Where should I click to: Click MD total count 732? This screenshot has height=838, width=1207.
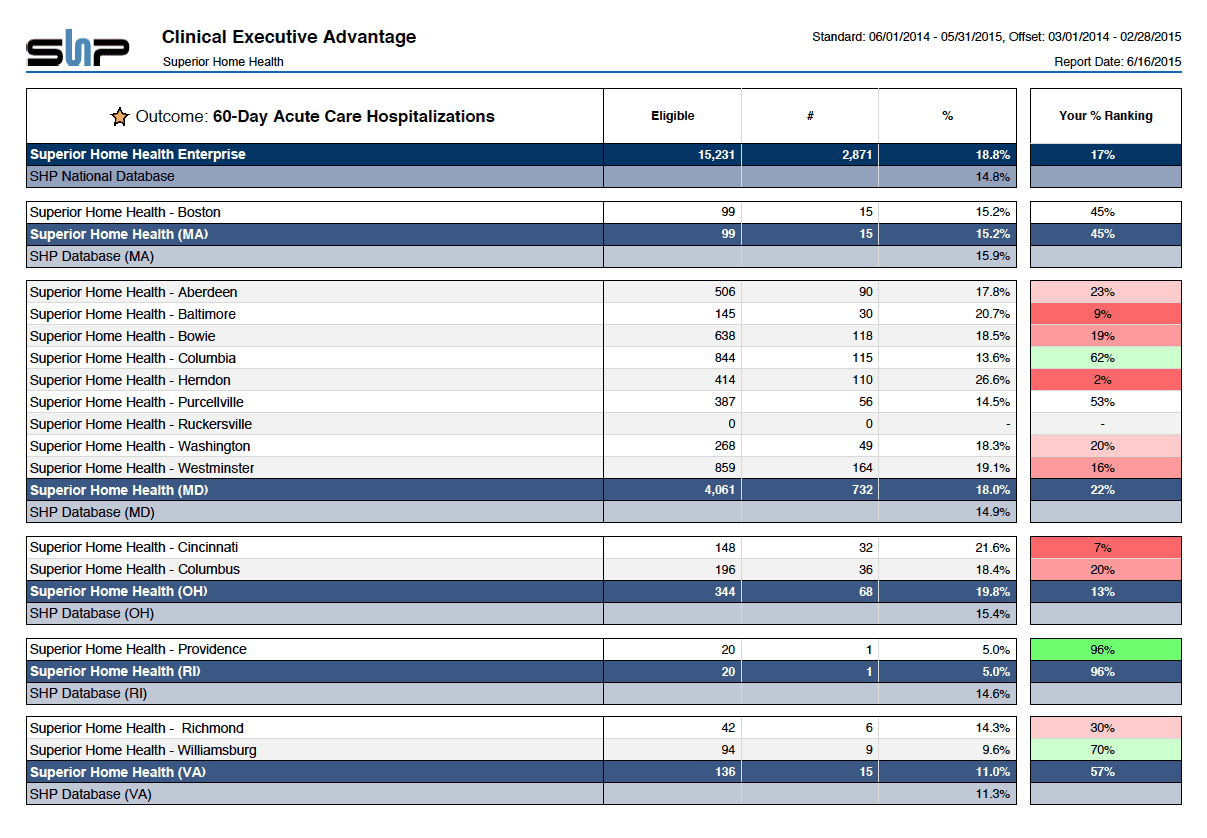coord(862,490)
